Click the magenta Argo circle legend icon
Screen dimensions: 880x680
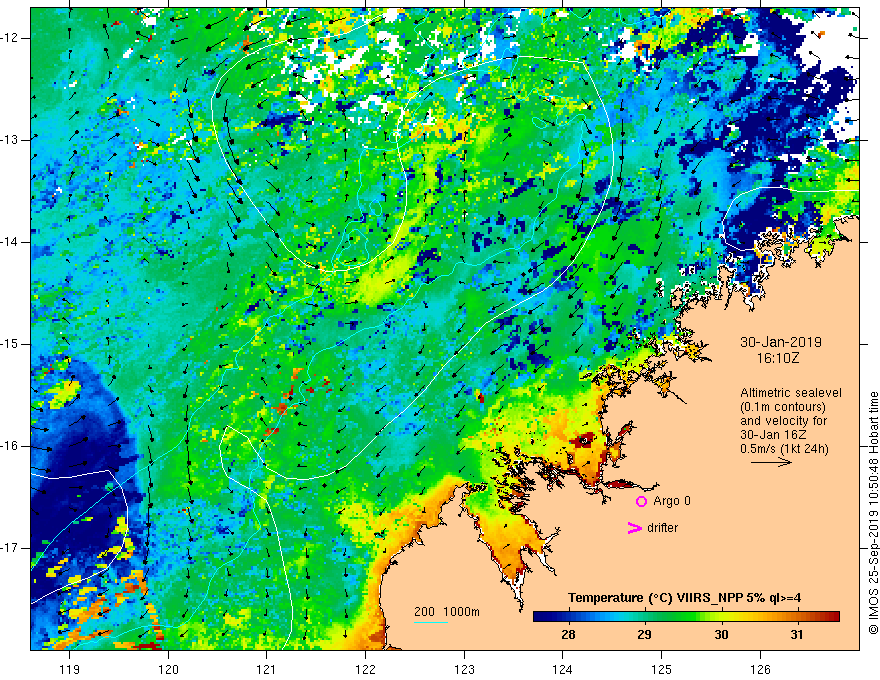point(641,502)
